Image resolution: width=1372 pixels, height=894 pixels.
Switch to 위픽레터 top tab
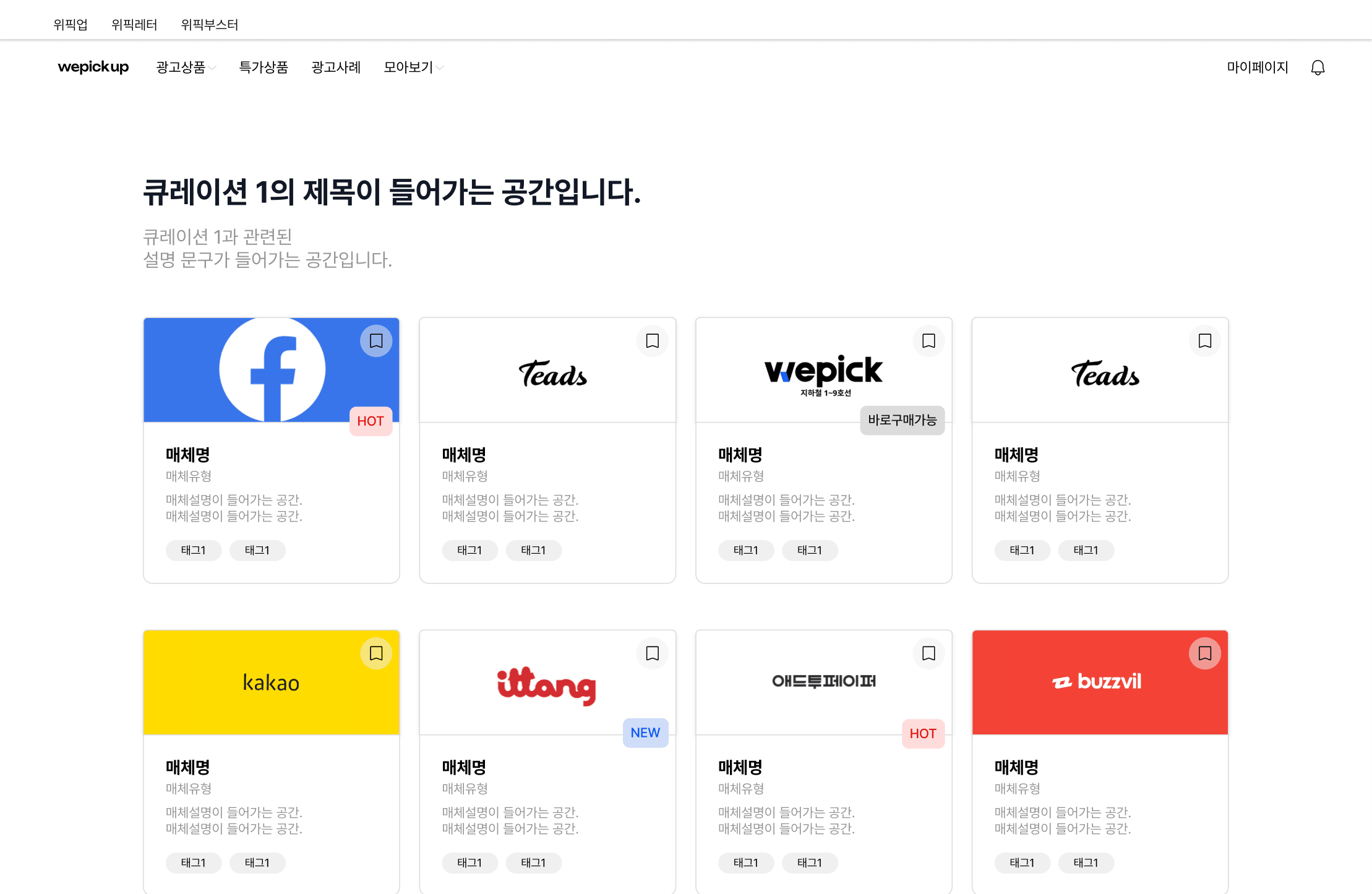(134, 25)
